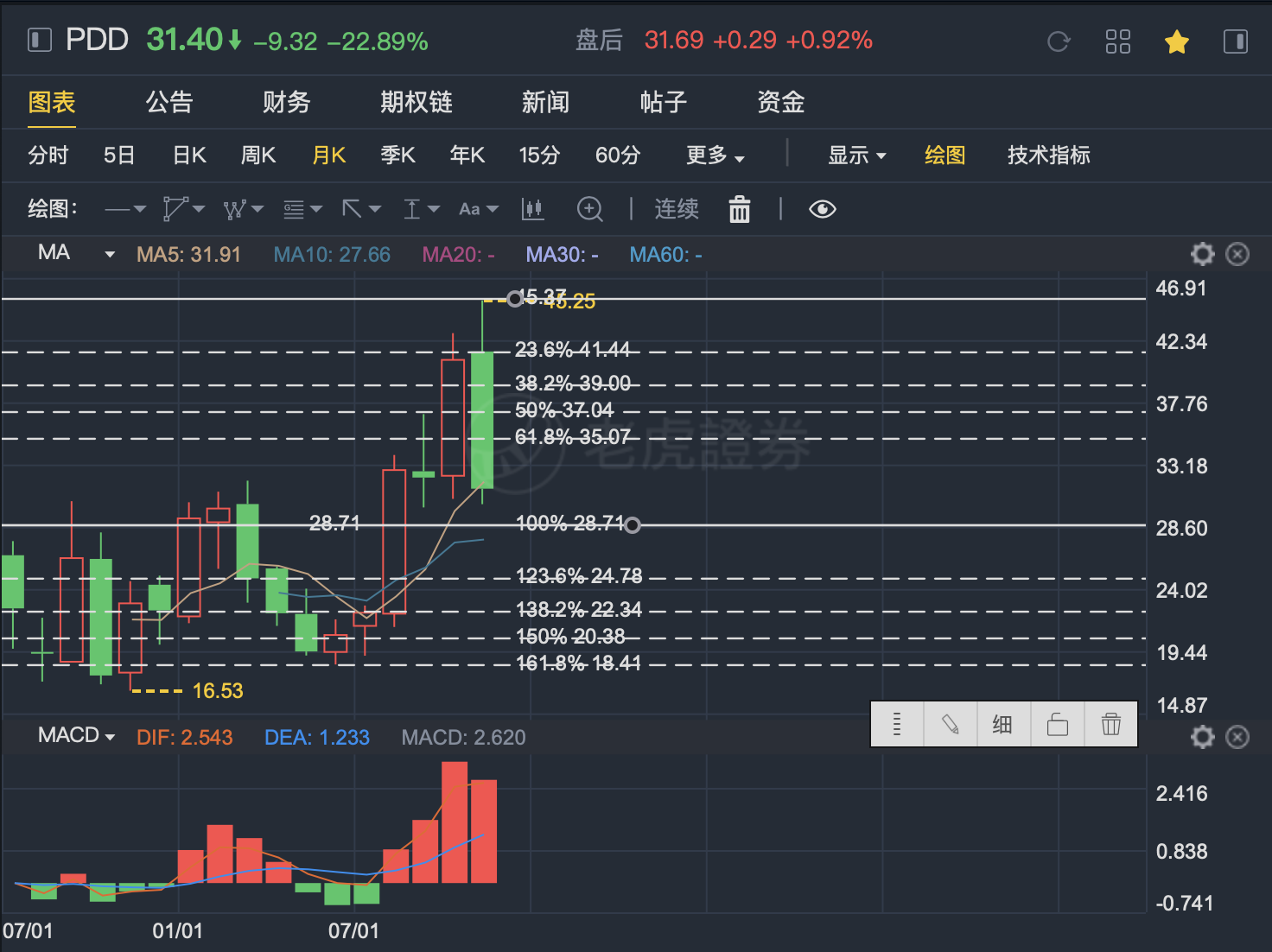Click the magnifier zoom-in tool
Image resolution: width=1272 pixels, height=952 pixels.
[589, 209]
